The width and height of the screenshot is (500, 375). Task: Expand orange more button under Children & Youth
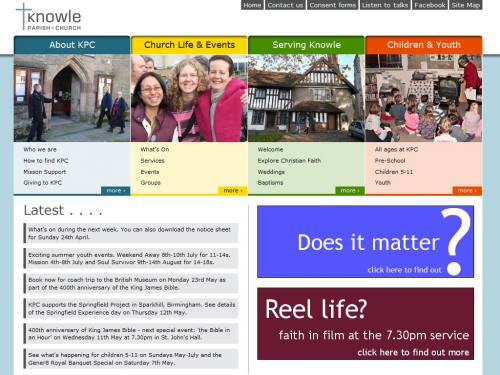coord(467,190)
